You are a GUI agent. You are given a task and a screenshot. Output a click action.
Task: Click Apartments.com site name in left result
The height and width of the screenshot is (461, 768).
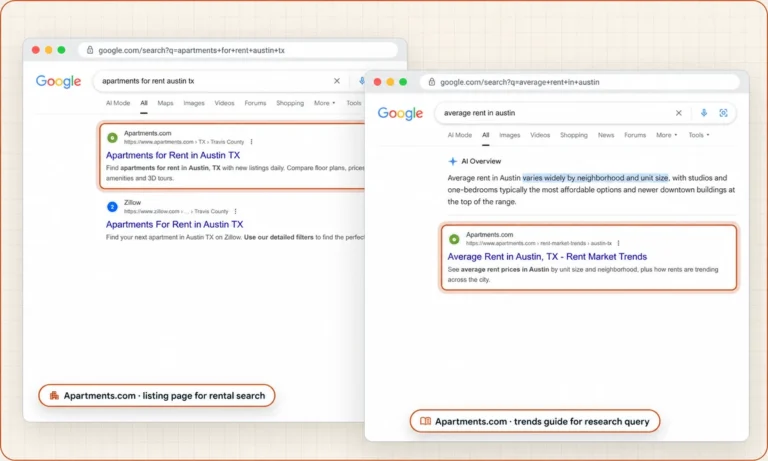coord(147,133)
